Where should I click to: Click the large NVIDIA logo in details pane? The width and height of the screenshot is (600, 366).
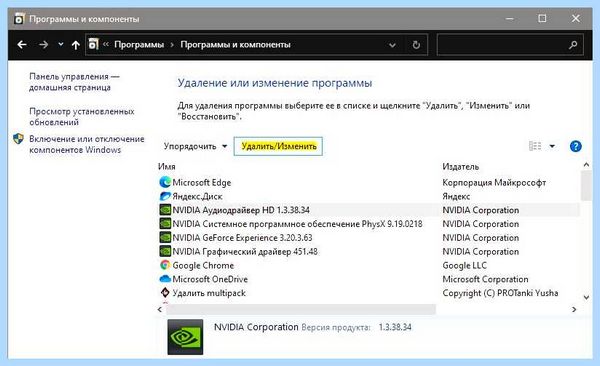[185, 337]
